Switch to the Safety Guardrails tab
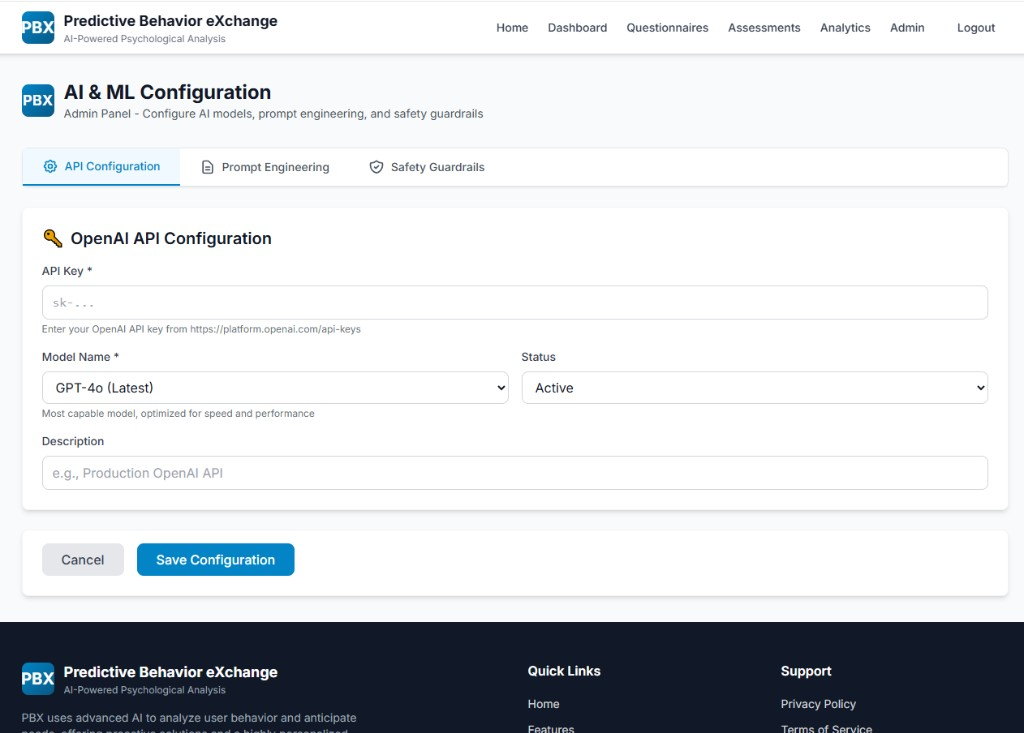The height and width of the screenshot is (733, 1024). pyautogui.click(x=427, y=167)
